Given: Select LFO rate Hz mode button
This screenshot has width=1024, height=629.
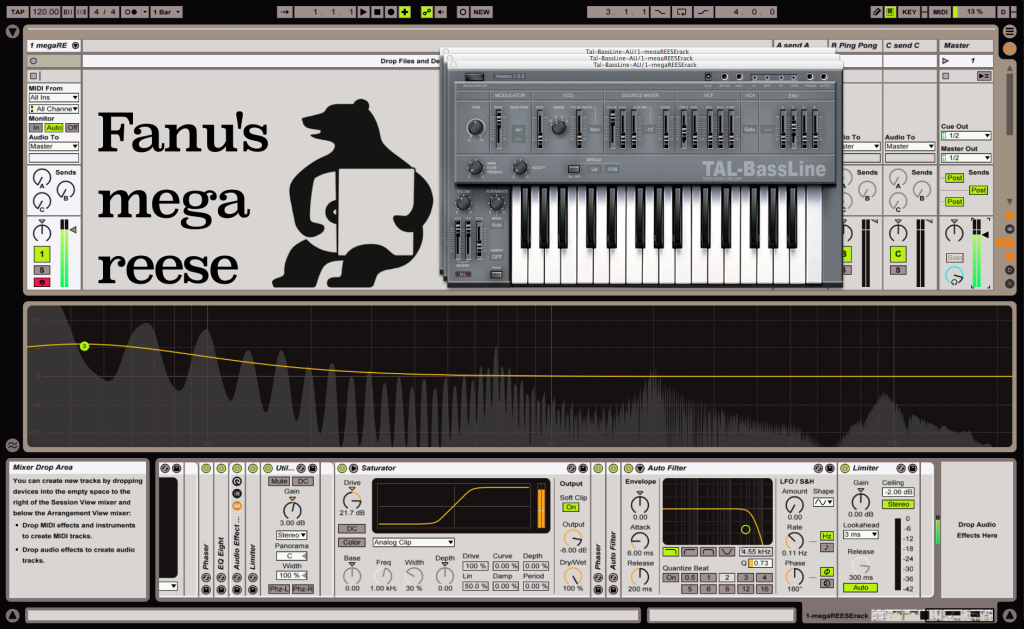Looking at the screenshot, I should 826,536.
